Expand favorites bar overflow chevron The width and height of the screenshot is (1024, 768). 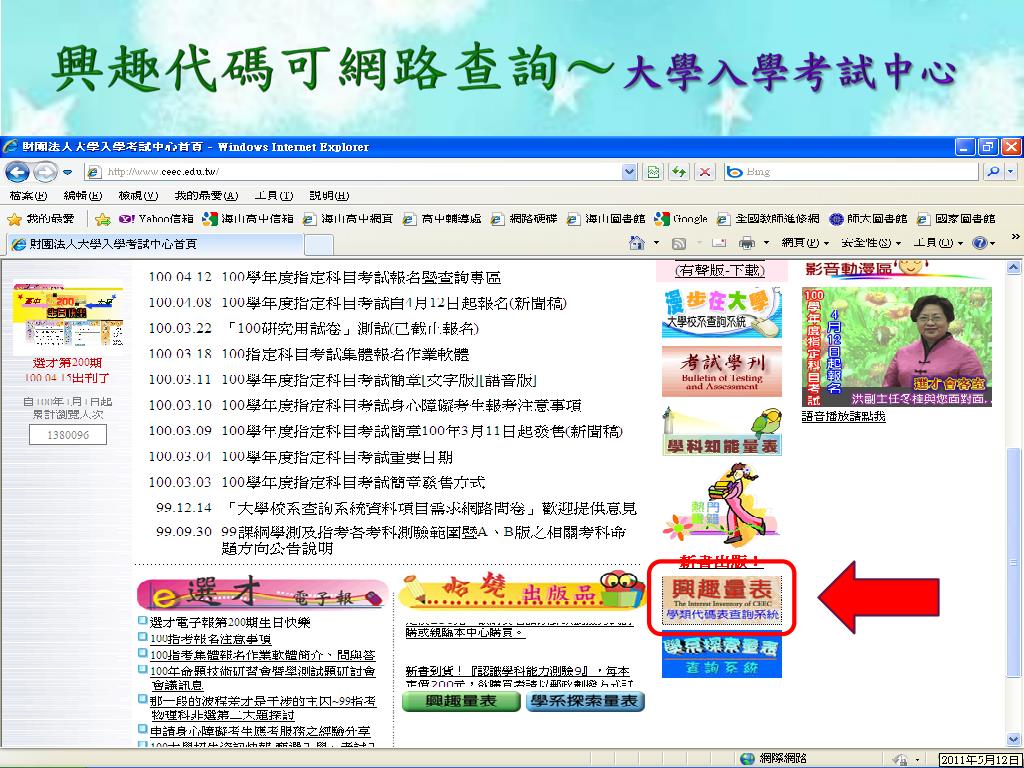pos(1015,236)
